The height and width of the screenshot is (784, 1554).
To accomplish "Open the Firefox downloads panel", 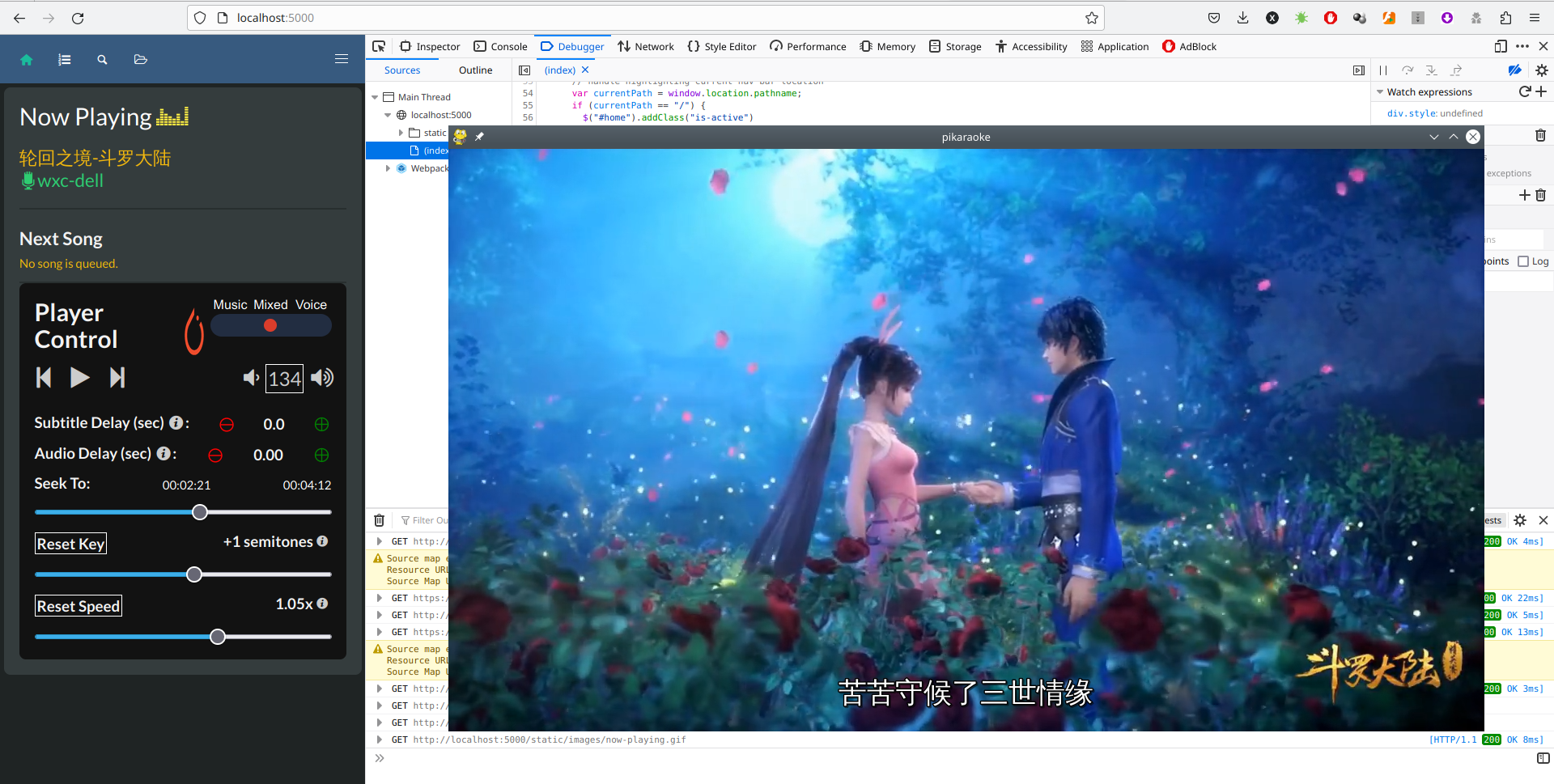I will (x=1243, y=18).
